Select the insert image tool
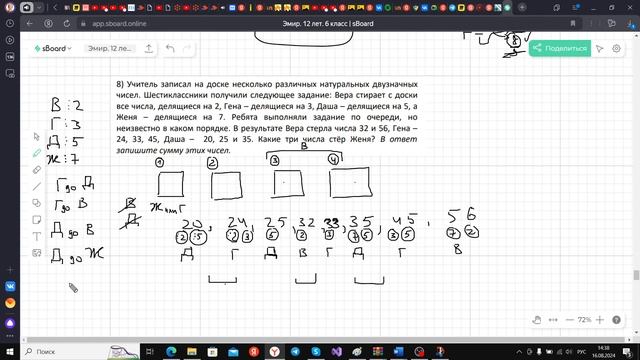 point(37,253)
